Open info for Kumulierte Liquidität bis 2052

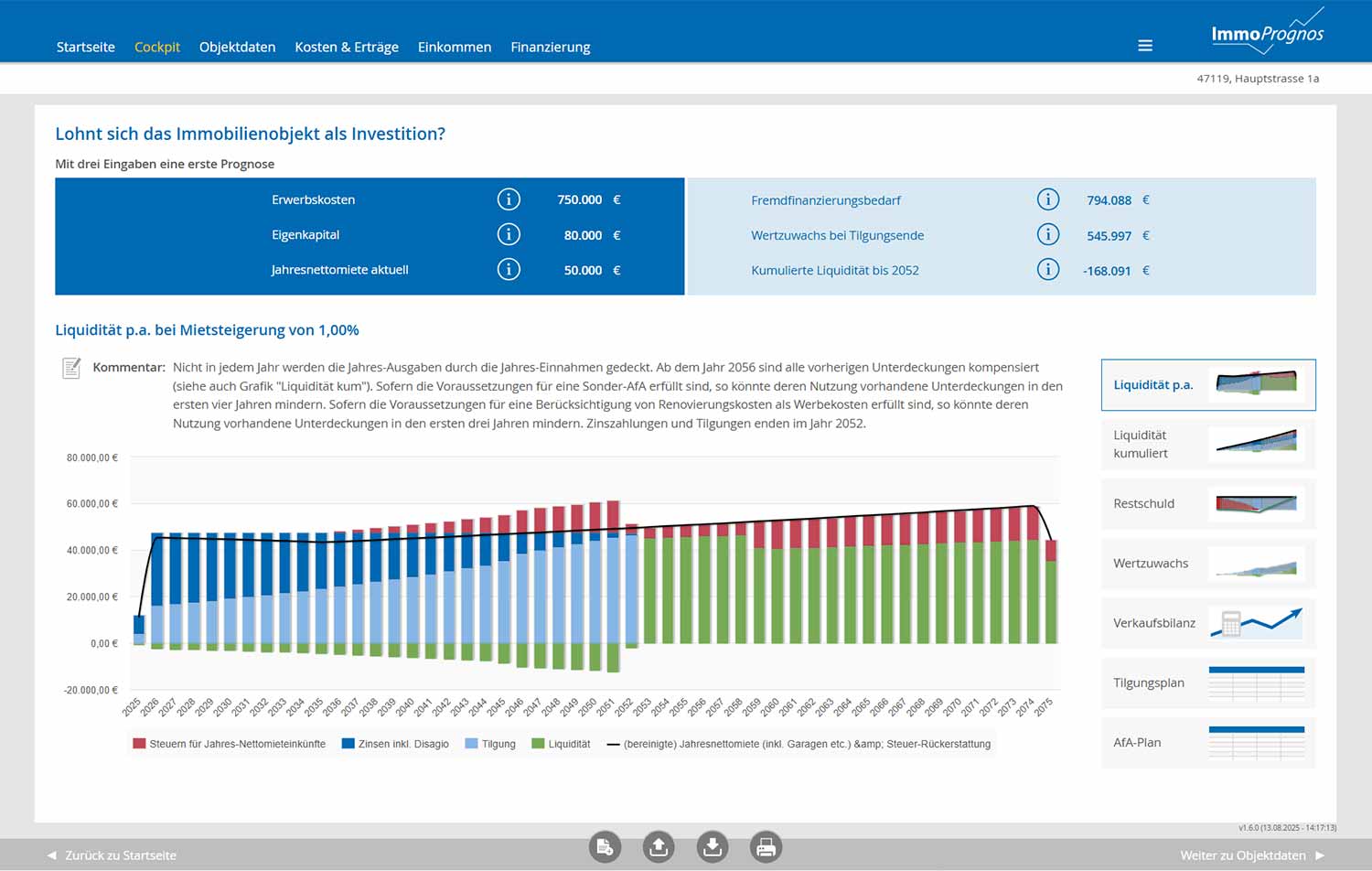(1048, 270)
